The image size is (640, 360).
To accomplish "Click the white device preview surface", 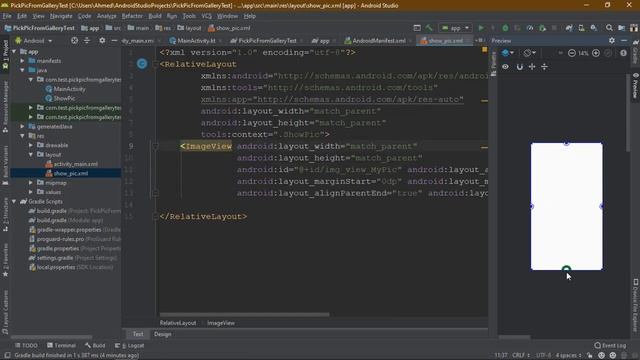I will [x=567, y=207].
